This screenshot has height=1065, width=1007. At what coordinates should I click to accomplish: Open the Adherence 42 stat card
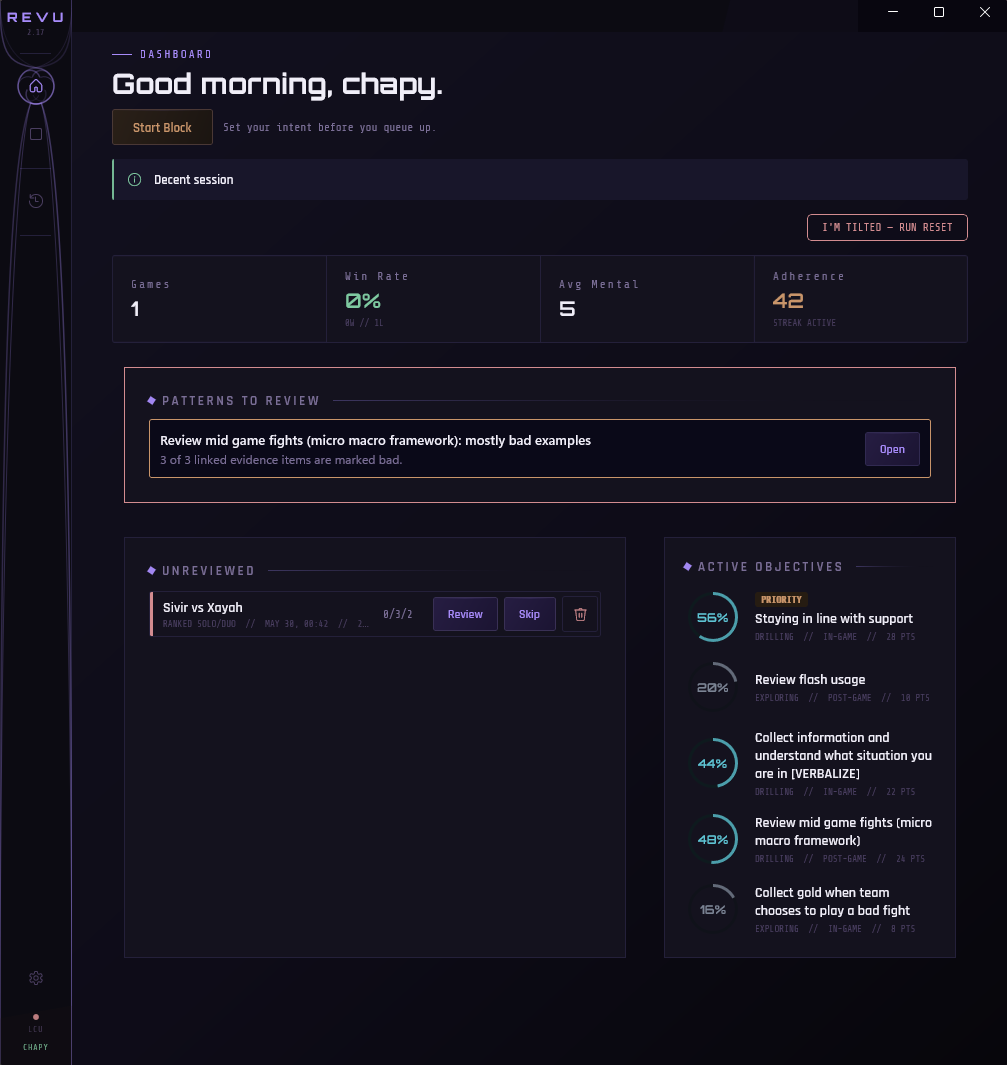[861, 299]
